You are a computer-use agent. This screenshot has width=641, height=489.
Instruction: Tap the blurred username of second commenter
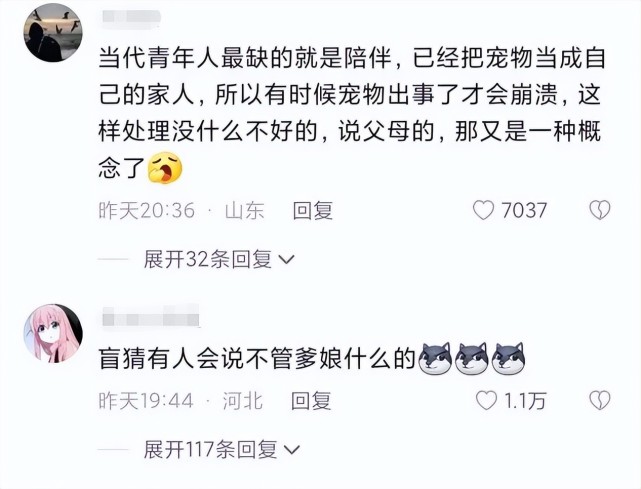pyautogui.click(x=150, y=317)
